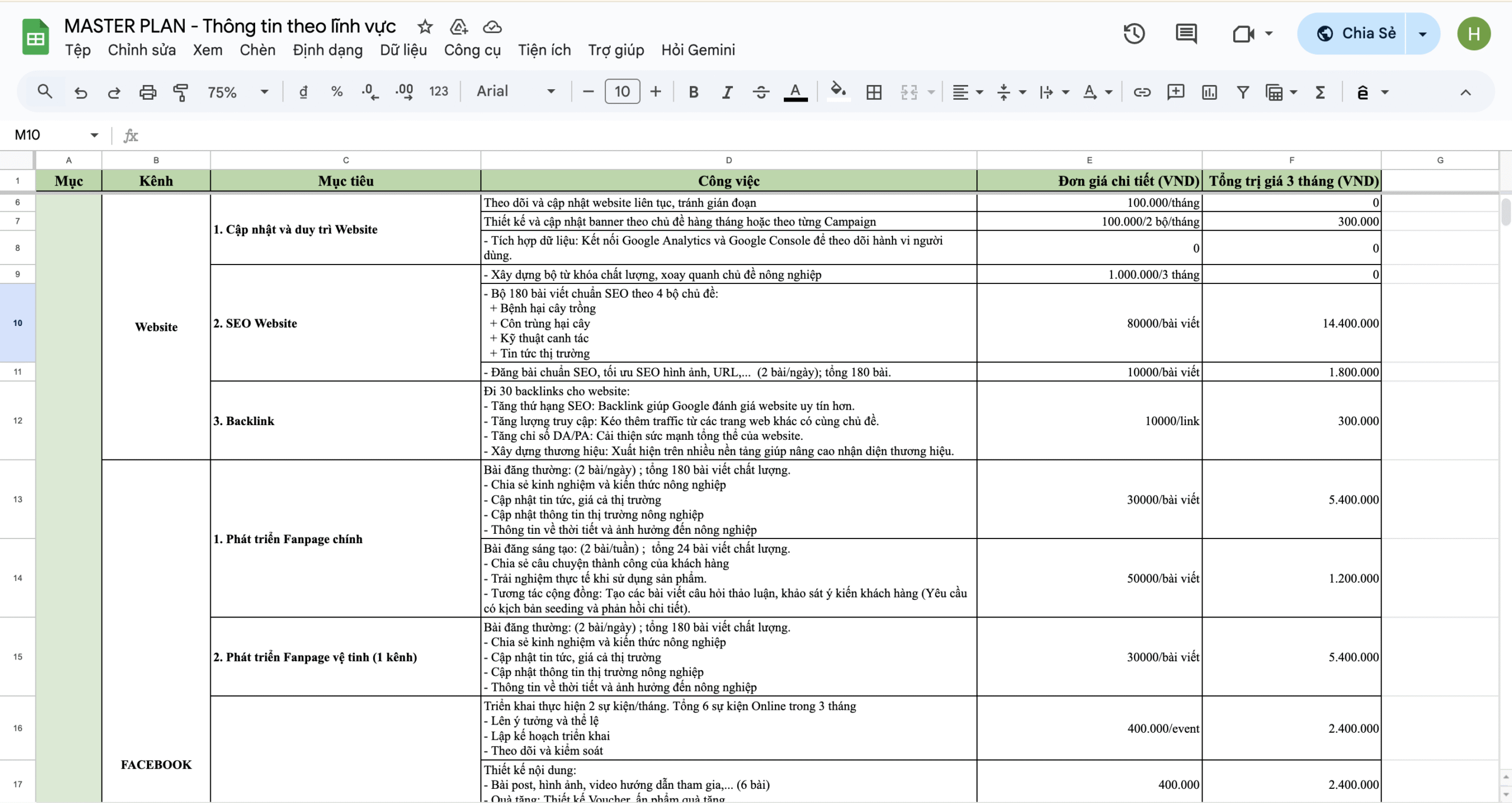This screenshot has height=803, width=1512.
Task: Insert a link using toolbar icon
Action: coord(1142,92)
